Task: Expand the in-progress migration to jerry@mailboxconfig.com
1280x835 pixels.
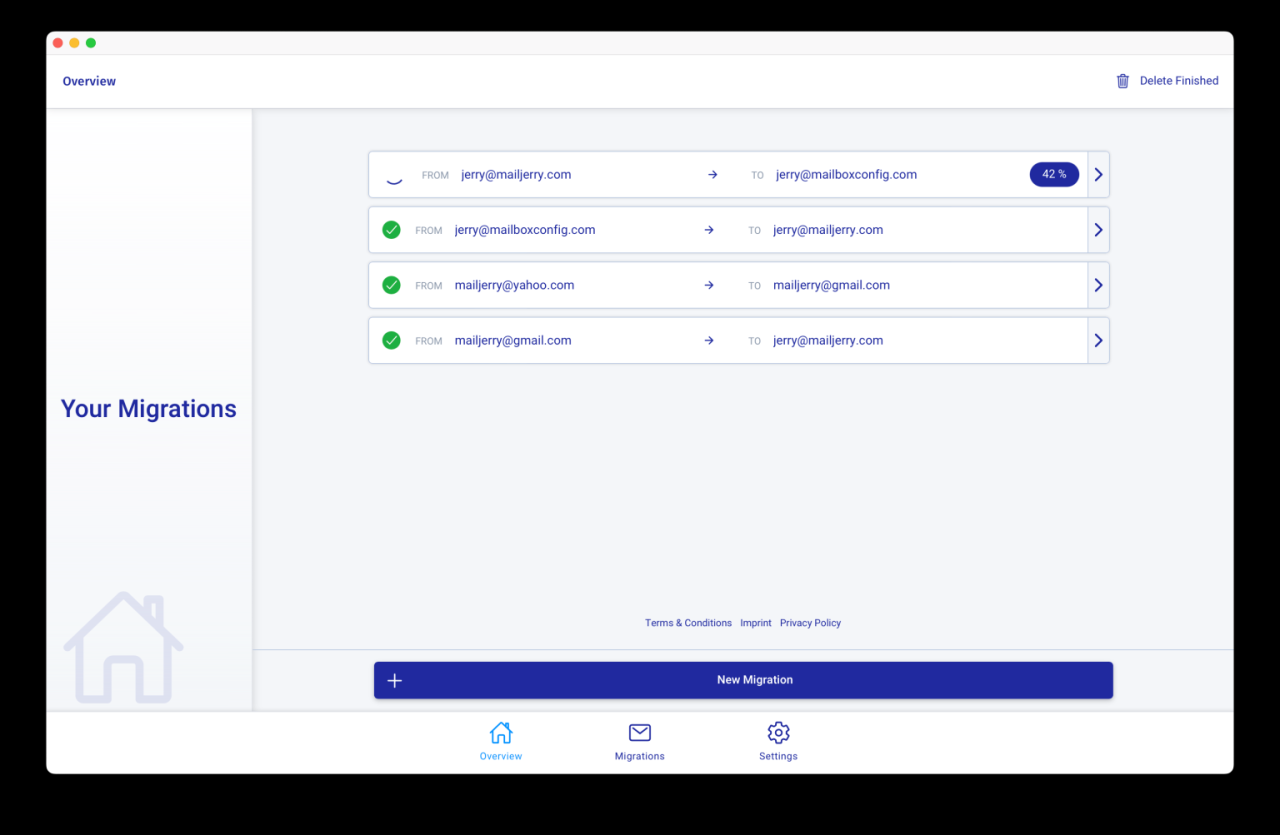Action: click(x=1098, y=175)
